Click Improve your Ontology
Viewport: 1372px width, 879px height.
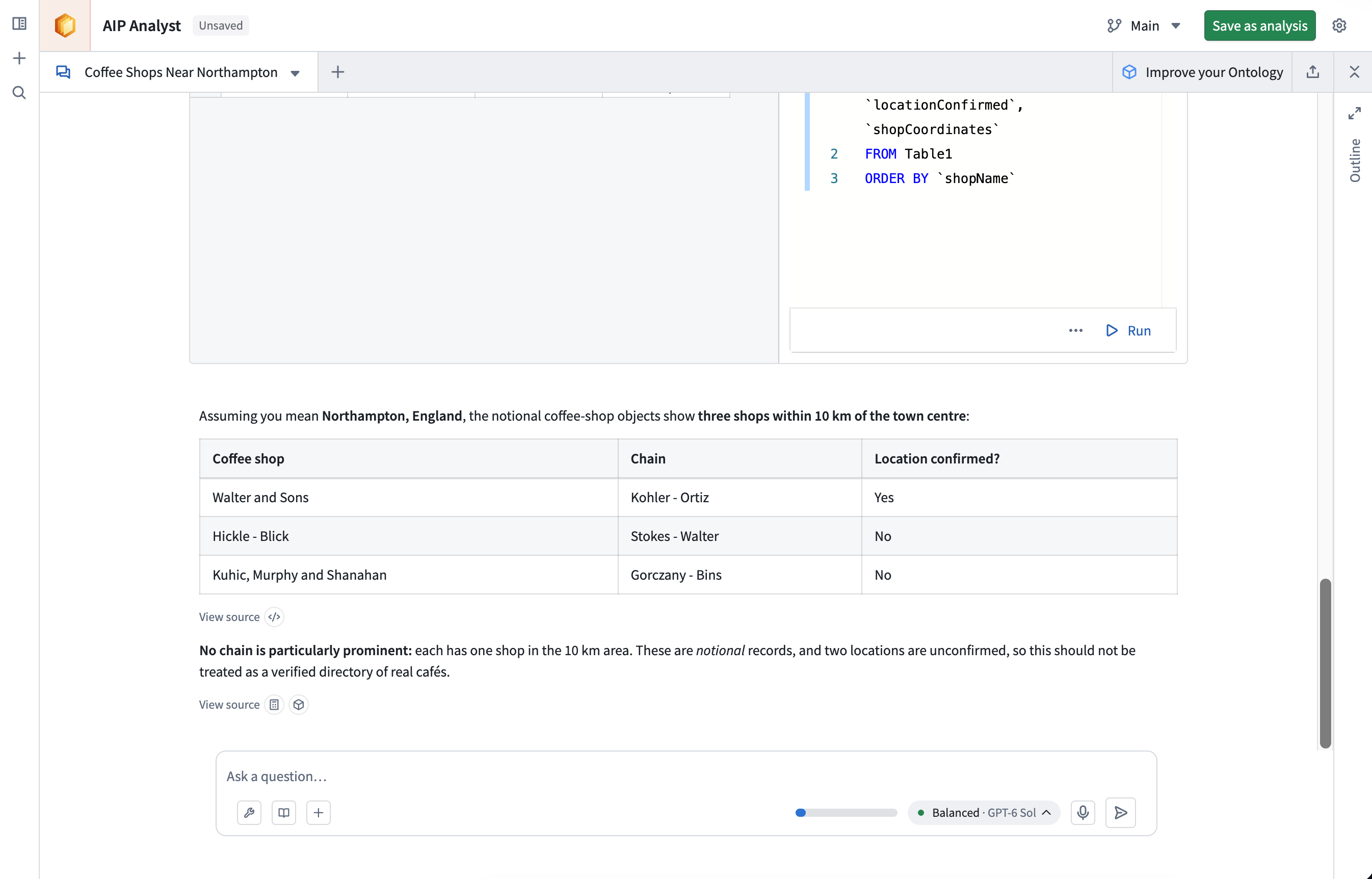click(1203, 72)
